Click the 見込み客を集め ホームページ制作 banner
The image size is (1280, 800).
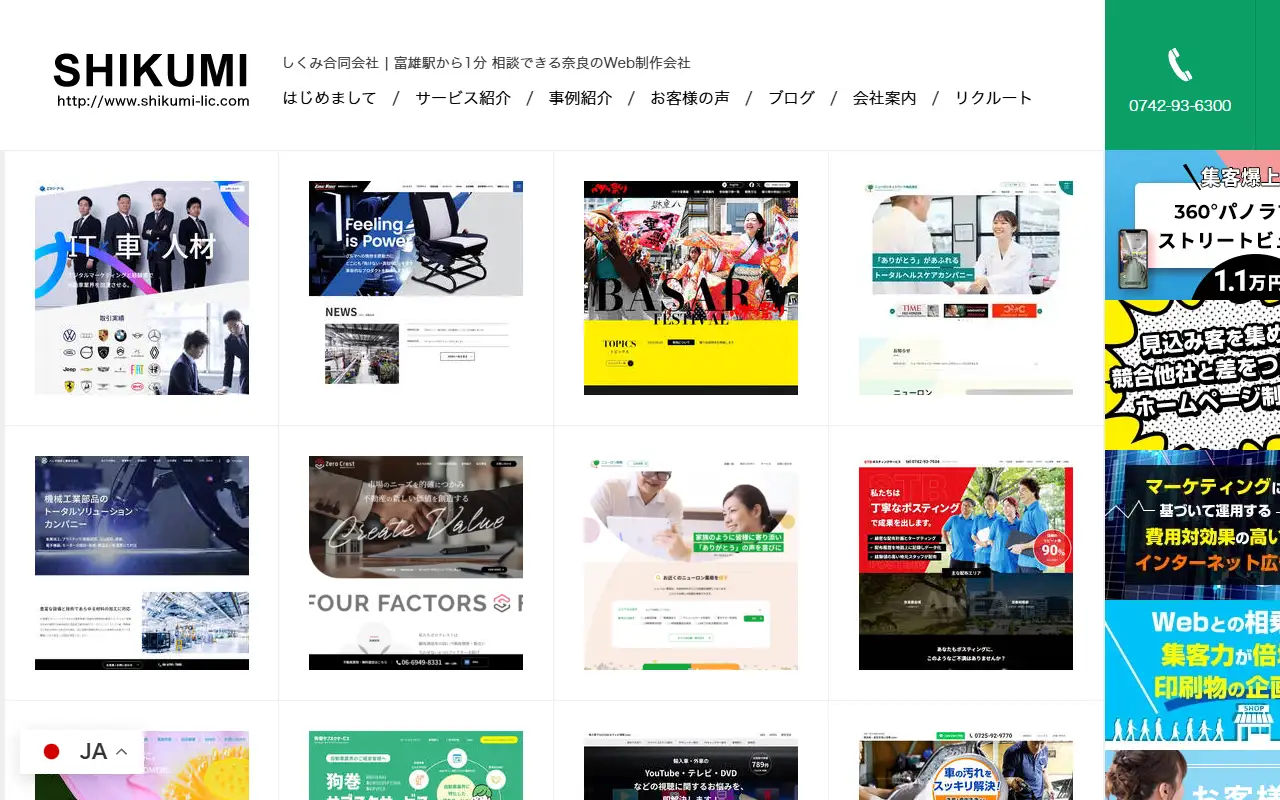[x=1192, y=375]
